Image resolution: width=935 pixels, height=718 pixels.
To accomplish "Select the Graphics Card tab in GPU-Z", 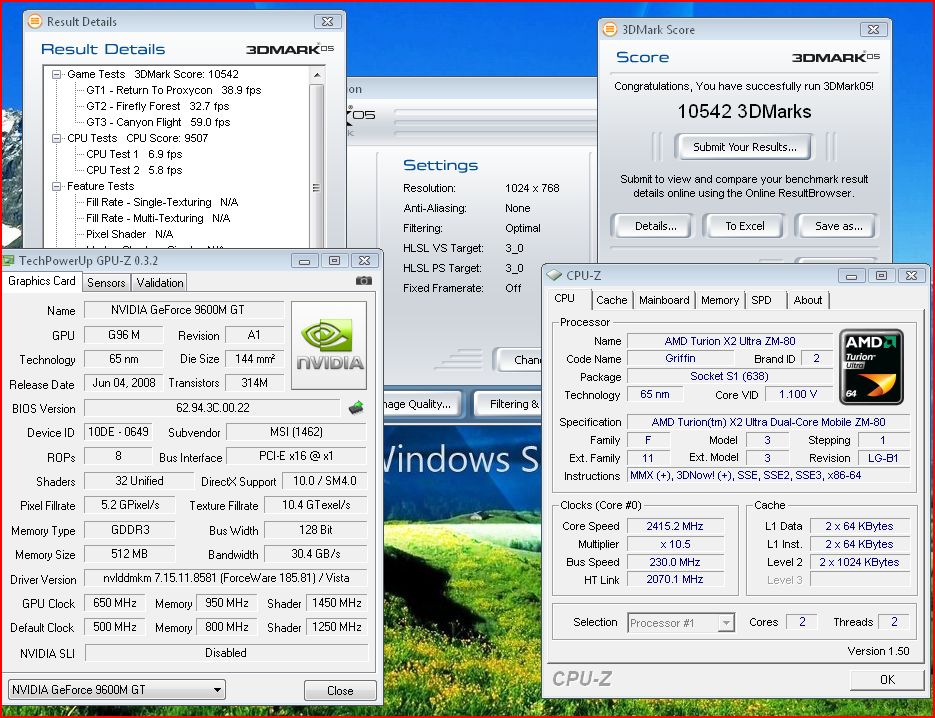I will [x=42, y=281].
